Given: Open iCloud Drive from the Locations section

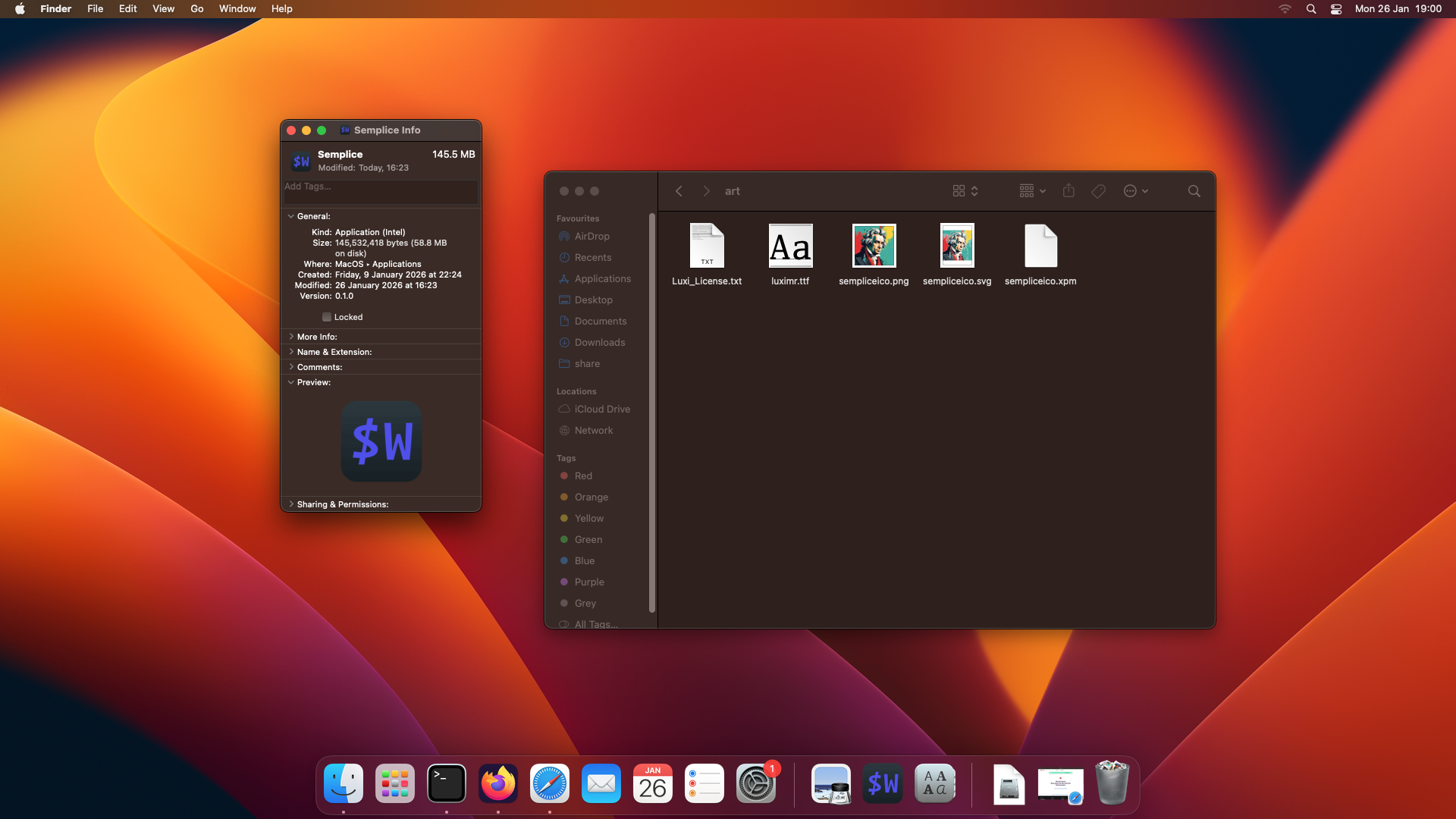Looking at the screenshot, I should (x=601, y=409).
